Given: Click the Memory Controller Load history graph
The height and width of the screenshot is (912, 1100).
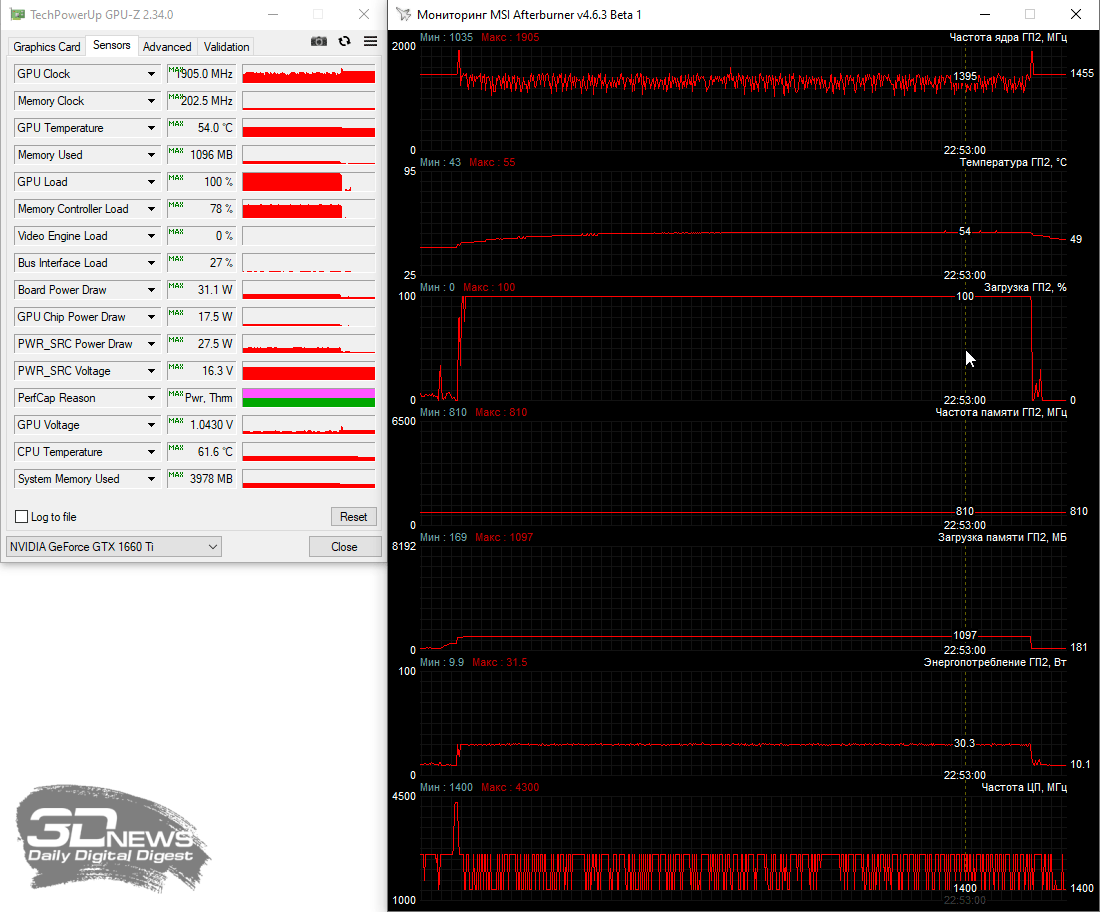Looking at the screenshot, I should tap(309, 209).
